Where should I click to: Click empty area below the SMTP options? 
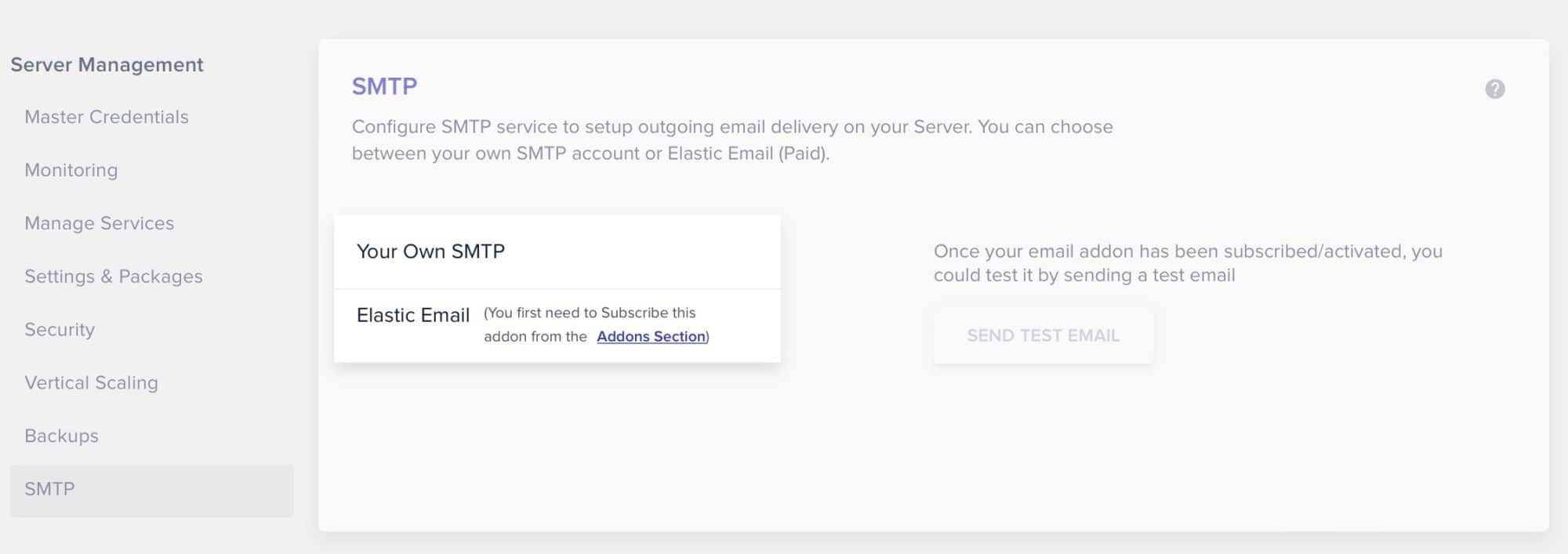tap(557, 447)
